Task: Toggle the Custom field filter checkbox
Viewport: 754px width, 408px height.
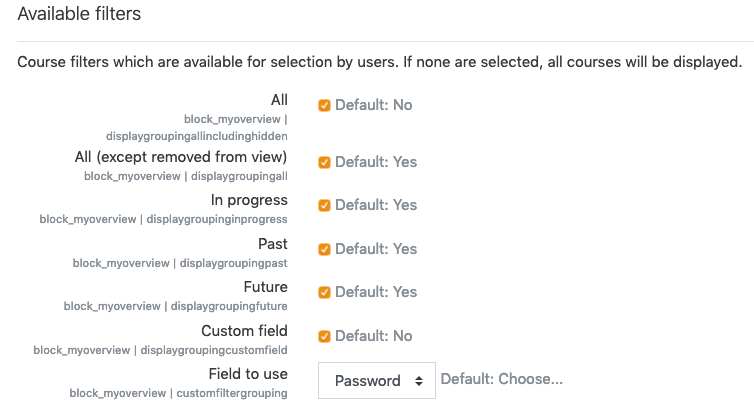Action: 324,336
